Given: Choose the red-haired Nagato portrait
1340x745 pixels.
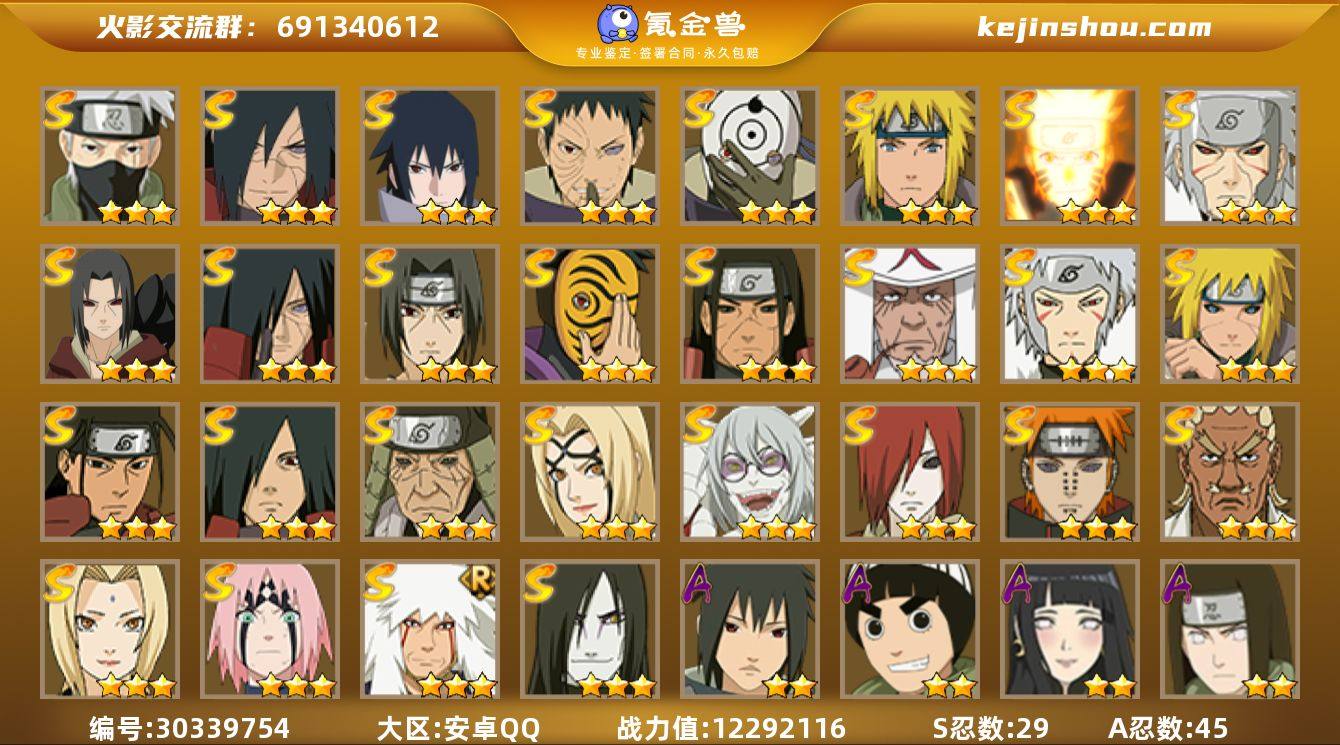Looking at the screenshot, I should pyautogui.click(x=910, y=472).
